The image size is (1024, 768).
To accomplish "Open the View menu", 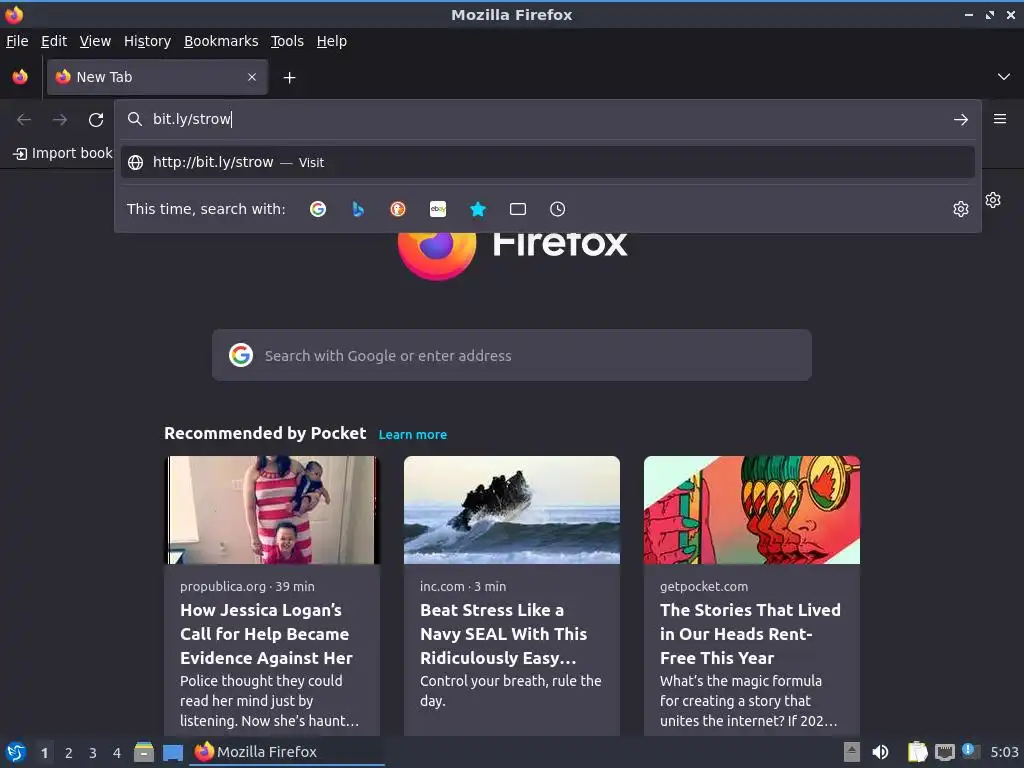I will point(95,41).
